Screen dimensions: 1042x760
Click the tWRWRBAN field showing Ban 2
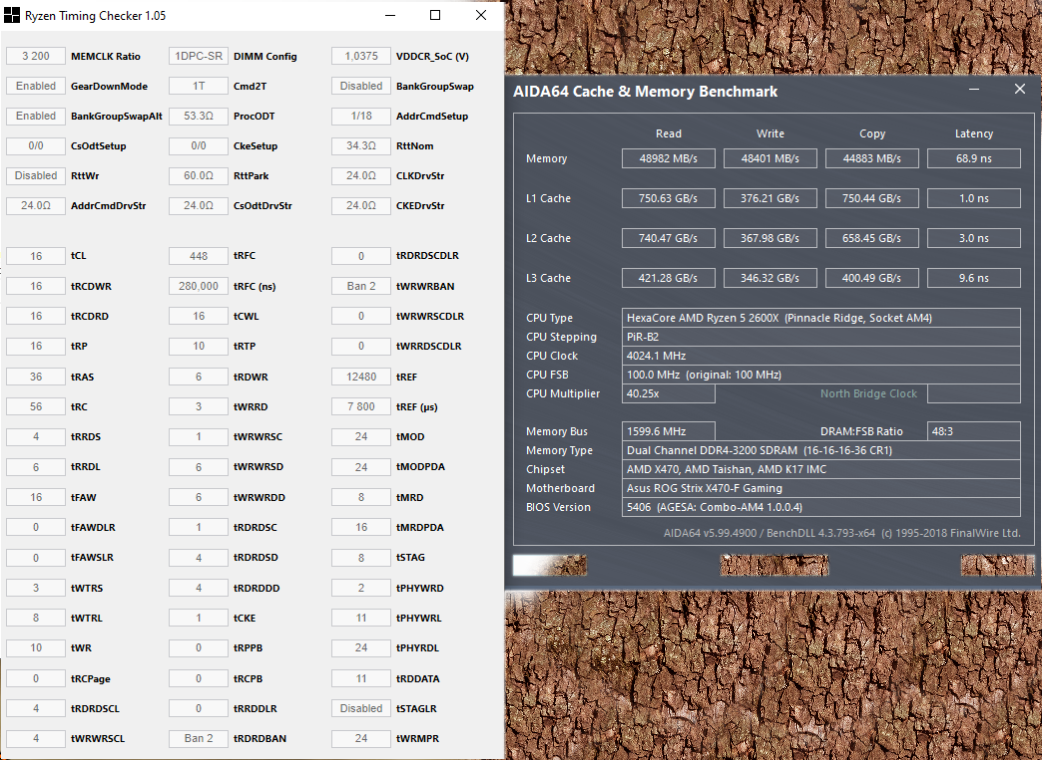pyautogui.click(x=361, y=286)
